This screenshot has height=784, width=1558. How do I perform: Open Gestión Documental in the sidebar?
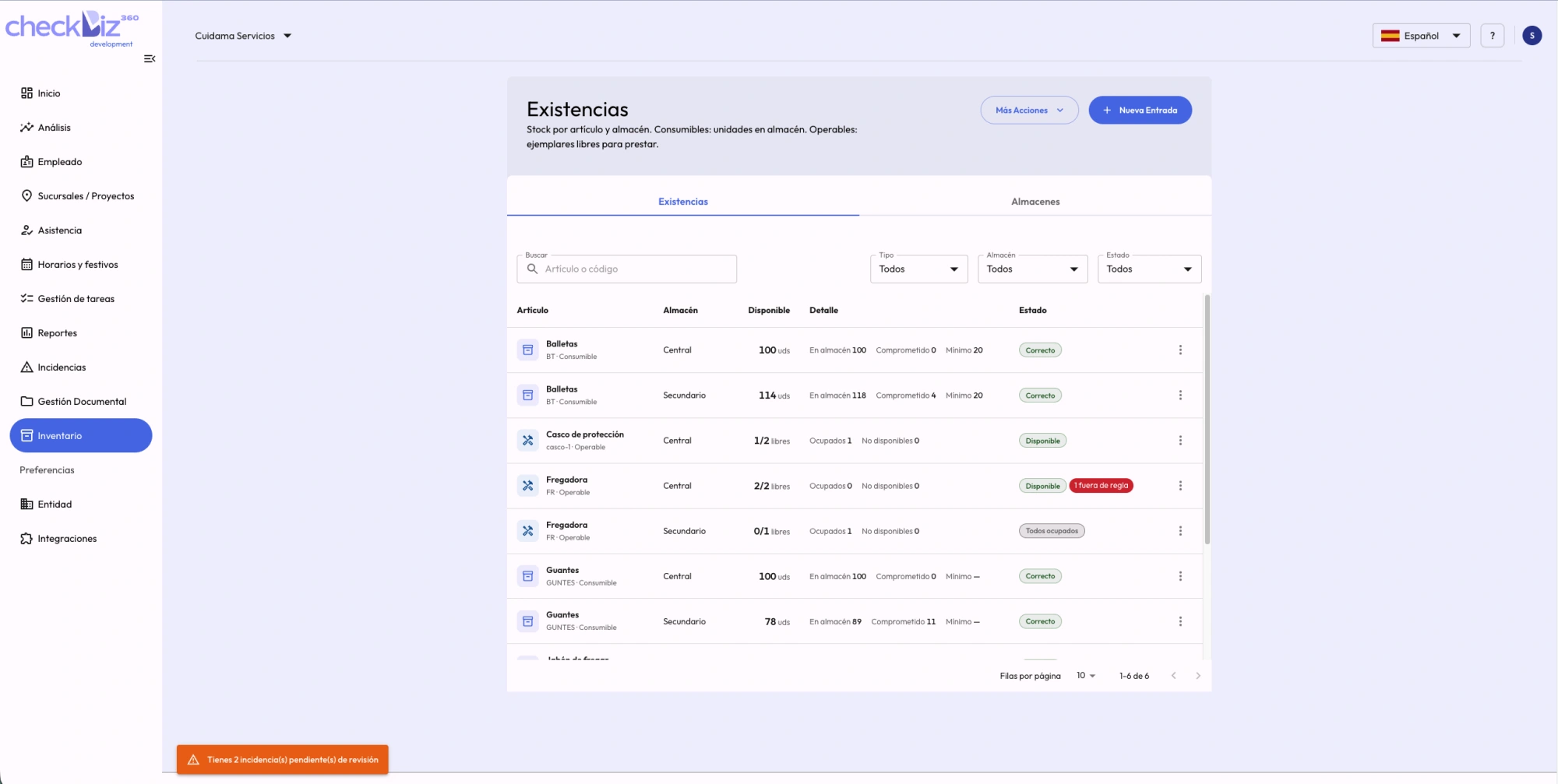pyautogui.click(x=82, y=402)
